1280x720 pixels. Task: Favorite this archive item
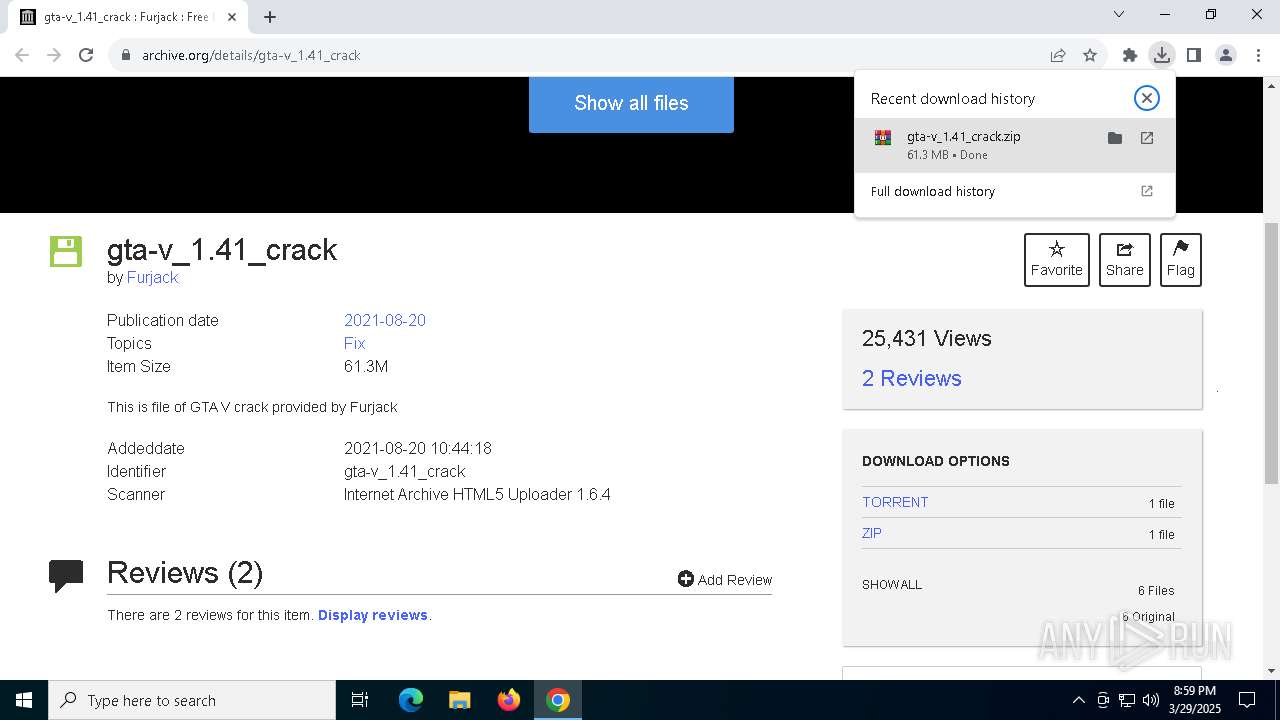pyautogui.click(x=1056, y=260)
